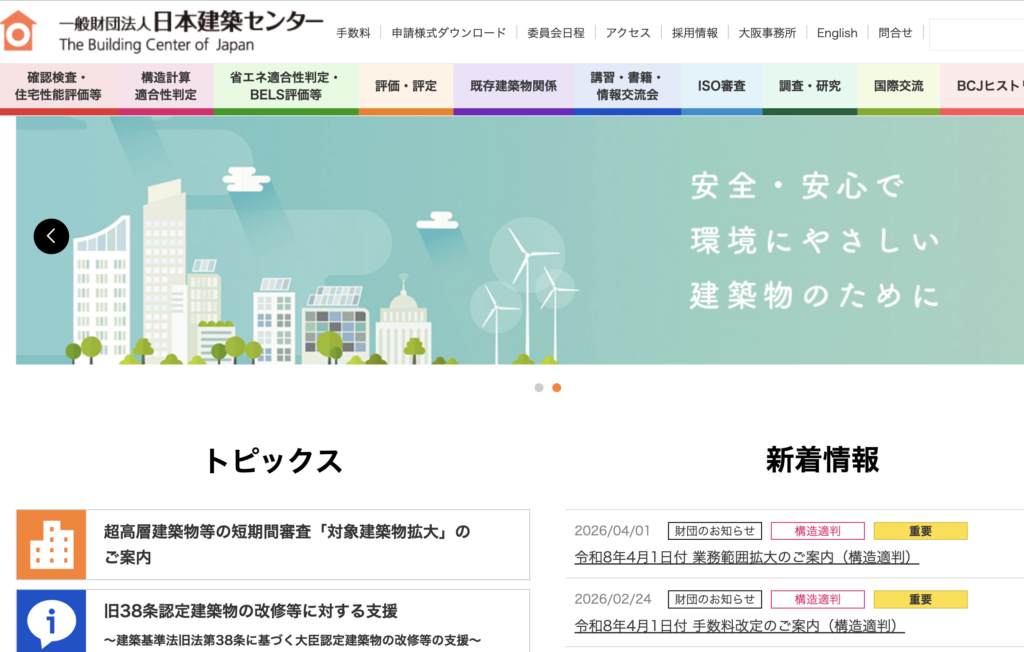
Task: Click the 構造適判 tag on 2026/02/24 news
Action: tap(817, 599)
